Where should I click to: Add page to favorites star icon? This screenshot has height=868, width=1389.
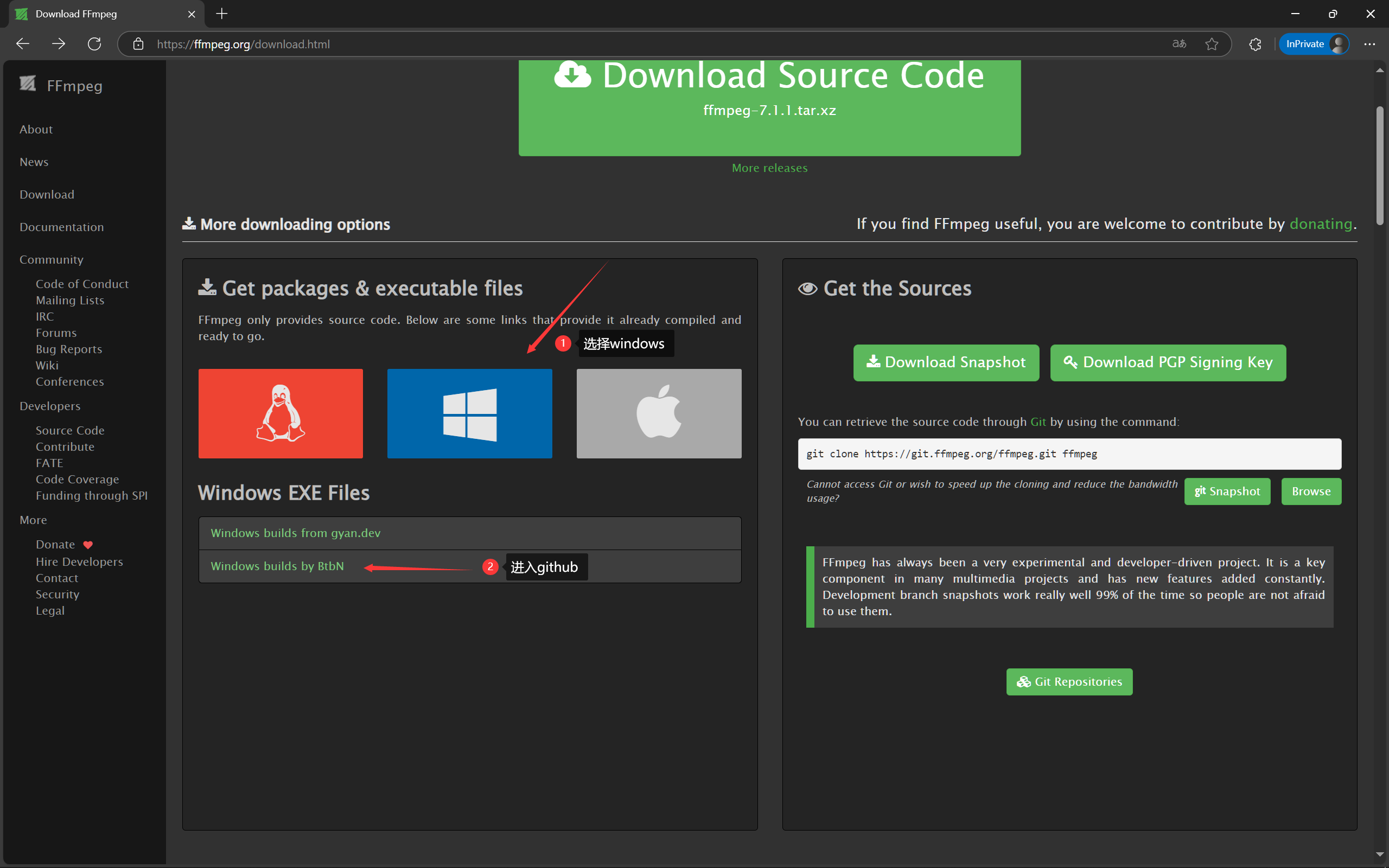(1212, 43)
